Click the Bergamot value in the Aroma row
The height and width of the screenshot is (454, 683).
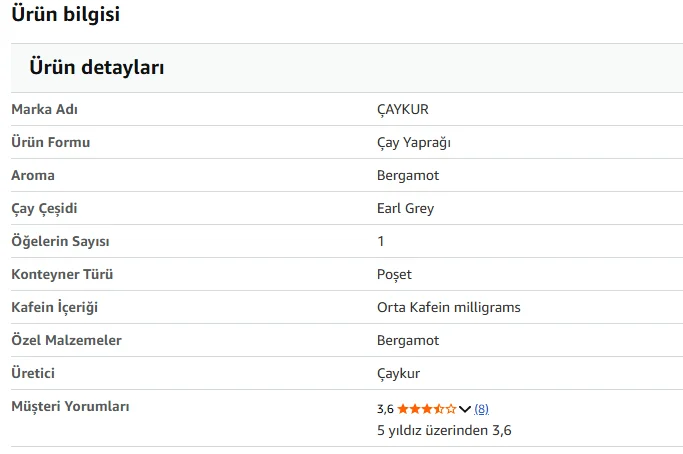pyautogui.click(x=408, y=175)
